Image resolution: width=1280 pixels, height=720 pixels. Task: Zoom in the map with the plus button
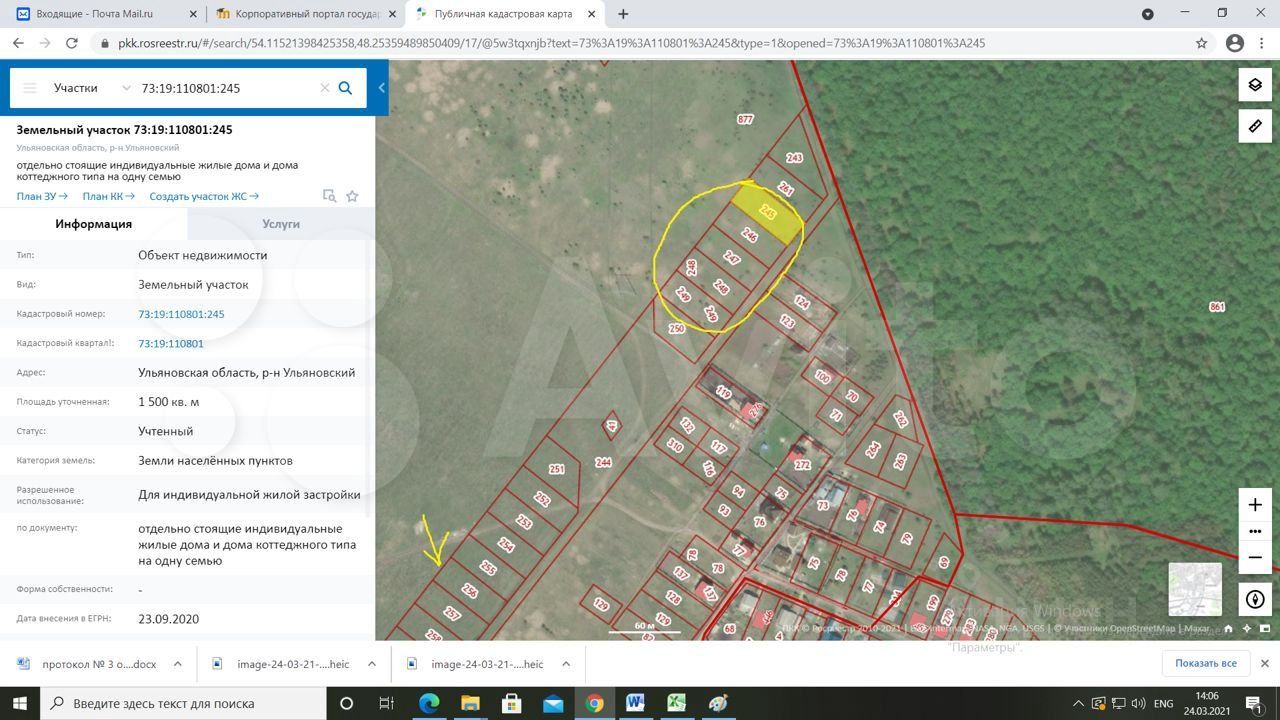tap(1255, 505)
